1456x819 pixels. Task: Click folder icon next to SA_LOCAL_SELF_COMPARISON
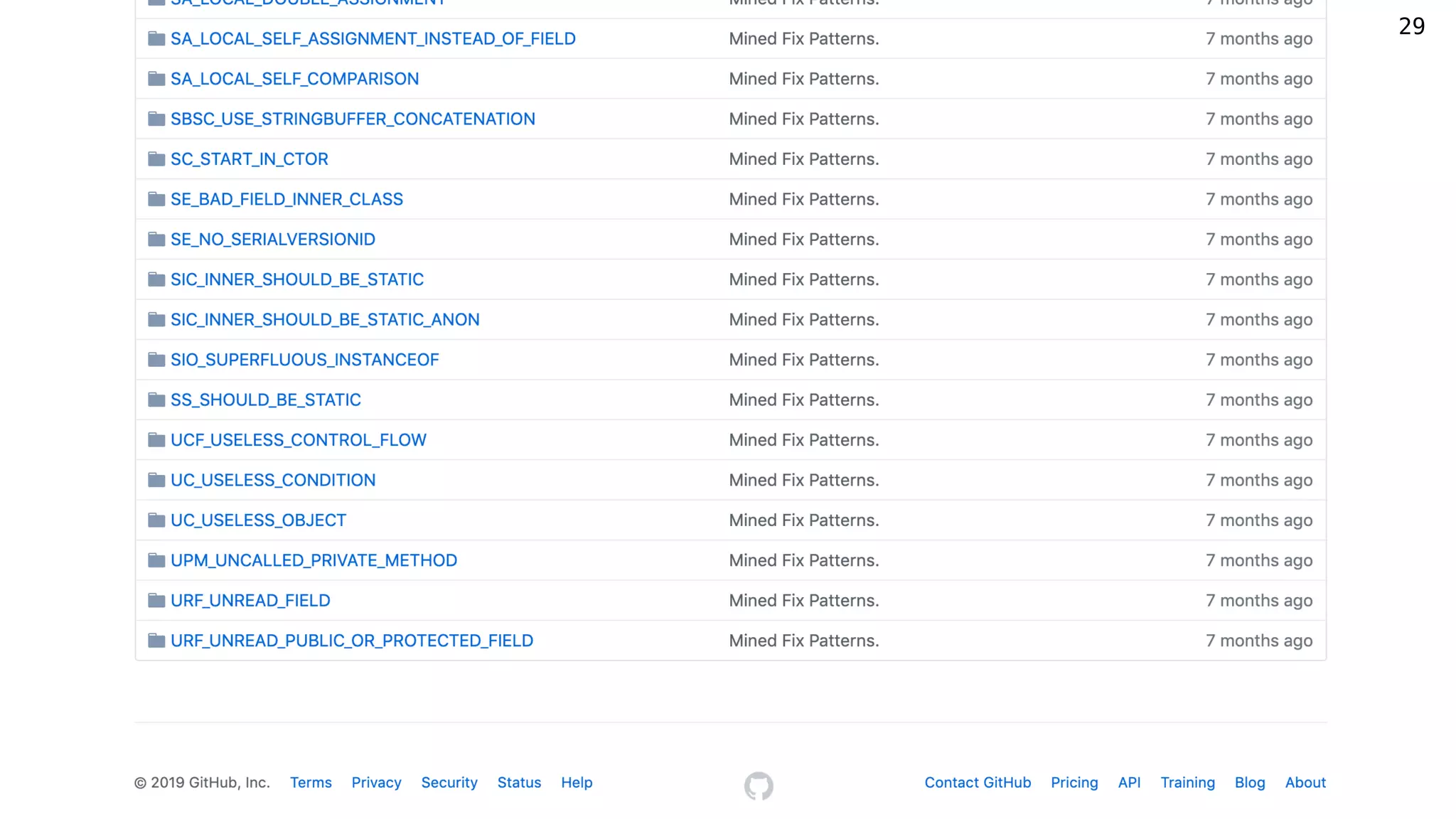[x=156, y=79]
